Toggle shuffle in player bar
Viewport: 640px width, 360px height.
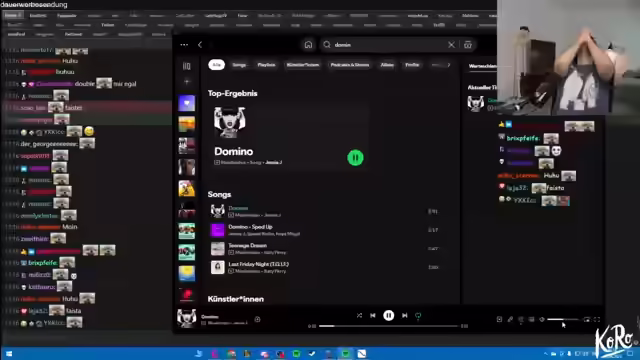(x=359, y=316)
